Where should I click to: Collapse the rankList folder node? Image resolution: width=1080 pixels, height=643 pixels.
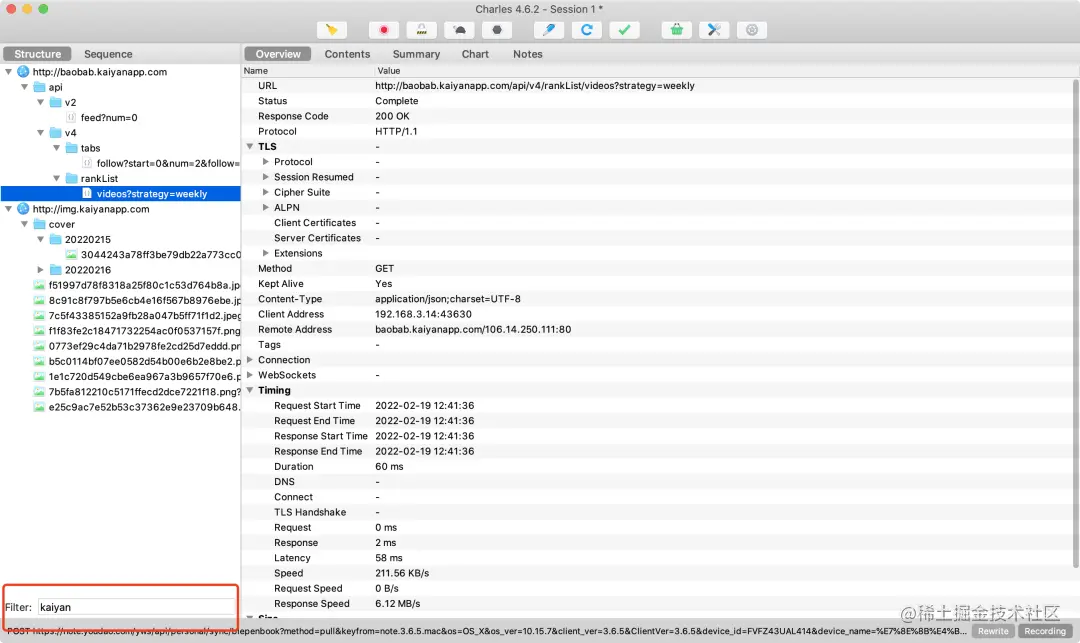(56, 178)
